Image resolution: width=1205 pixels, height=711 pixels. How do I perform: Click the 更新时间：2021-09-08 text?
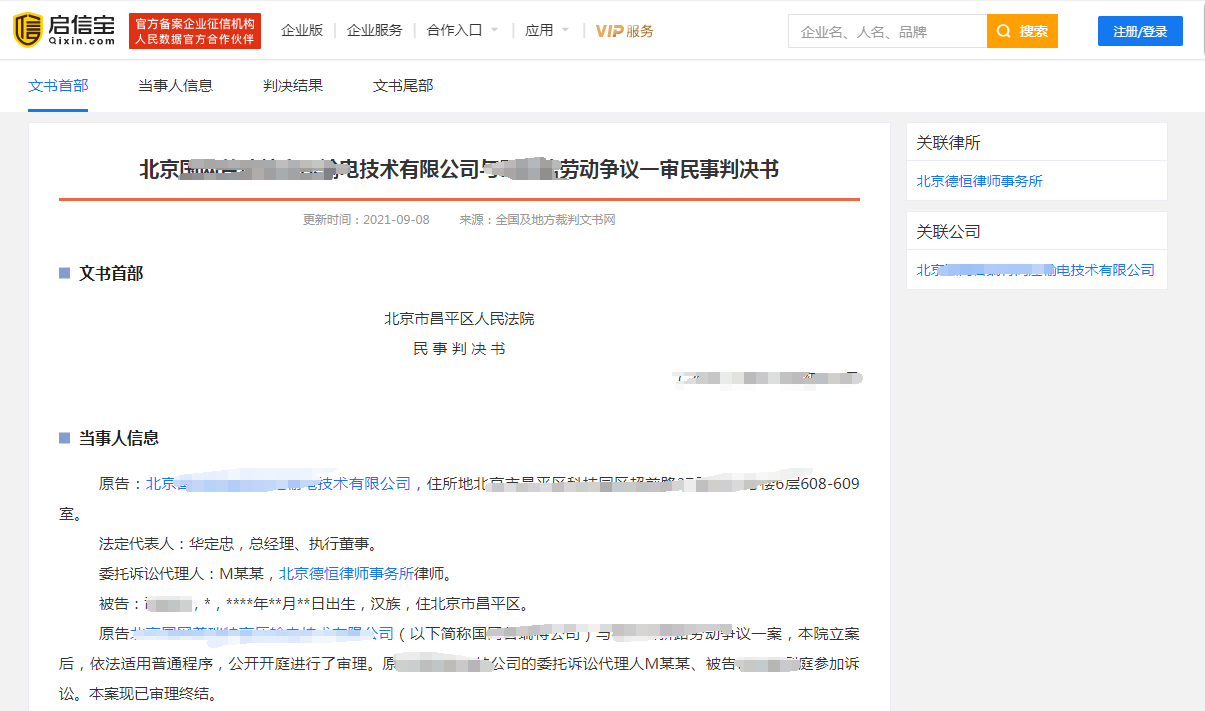click(x=366, y=219)
